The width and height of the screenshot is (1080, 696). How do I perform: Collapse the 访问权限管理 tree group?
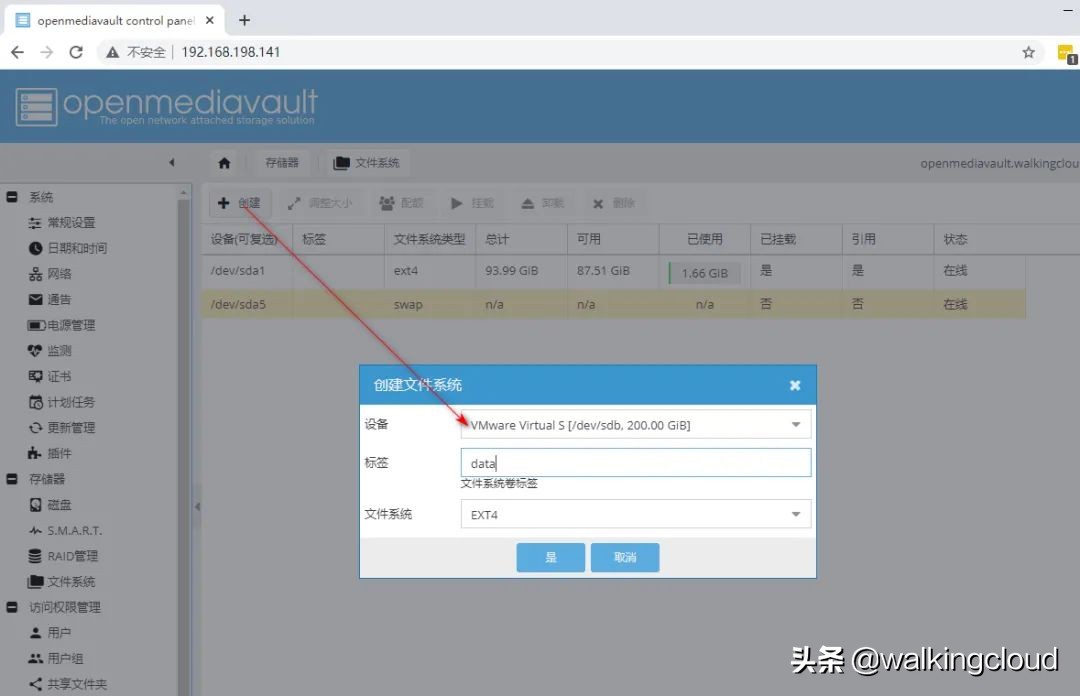point(12,607)
